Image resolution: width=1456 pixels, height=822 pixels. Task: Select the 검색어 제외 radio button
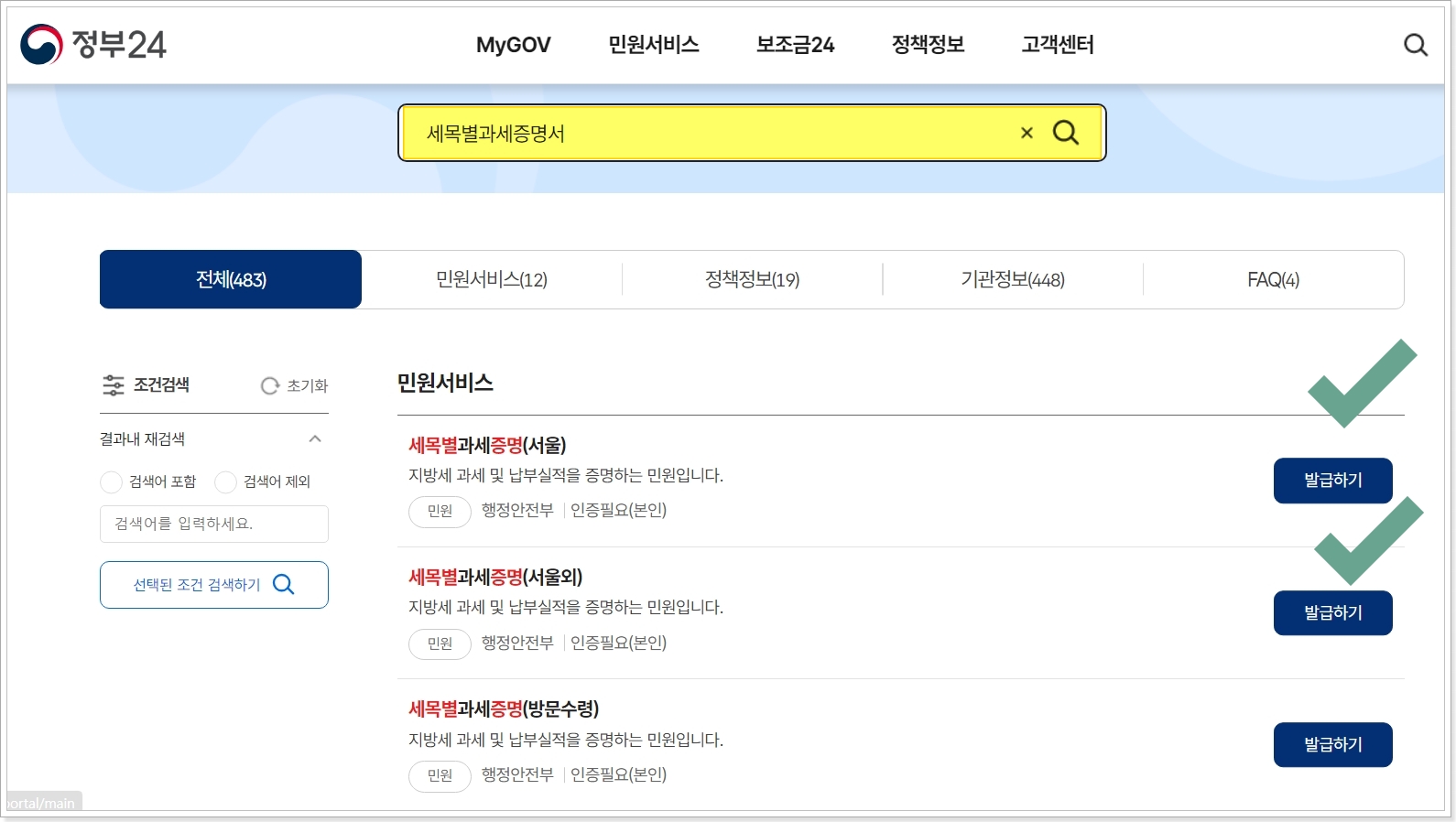225,481
